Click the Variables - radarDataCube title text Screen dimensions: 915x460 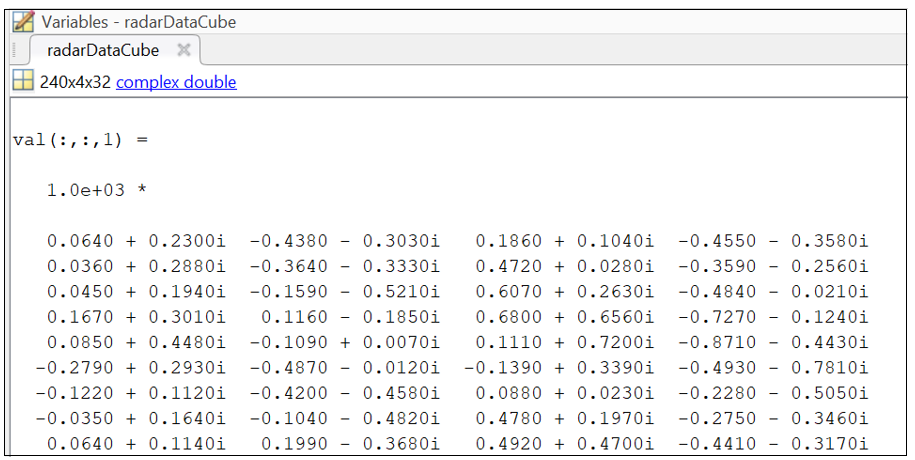click(139, 21)
